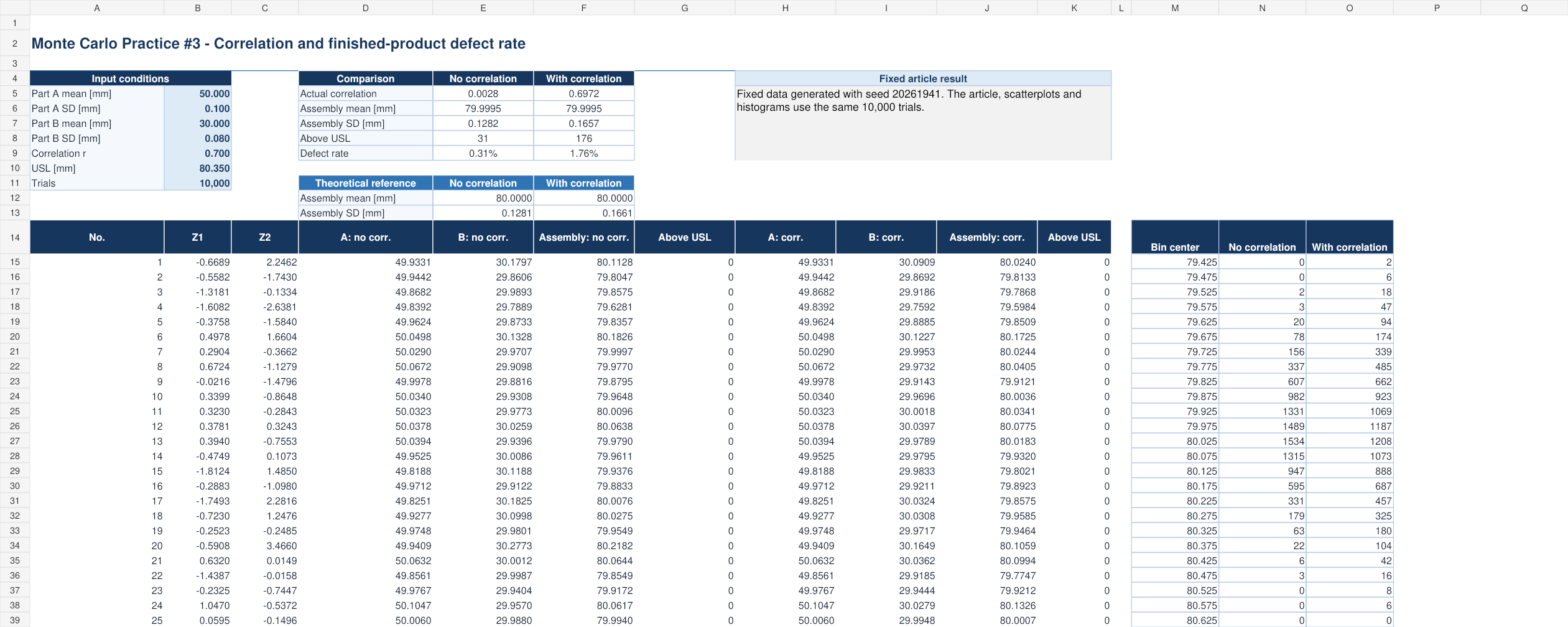
Task: Click Above USL count 176
Action: [x=583, y=138]
